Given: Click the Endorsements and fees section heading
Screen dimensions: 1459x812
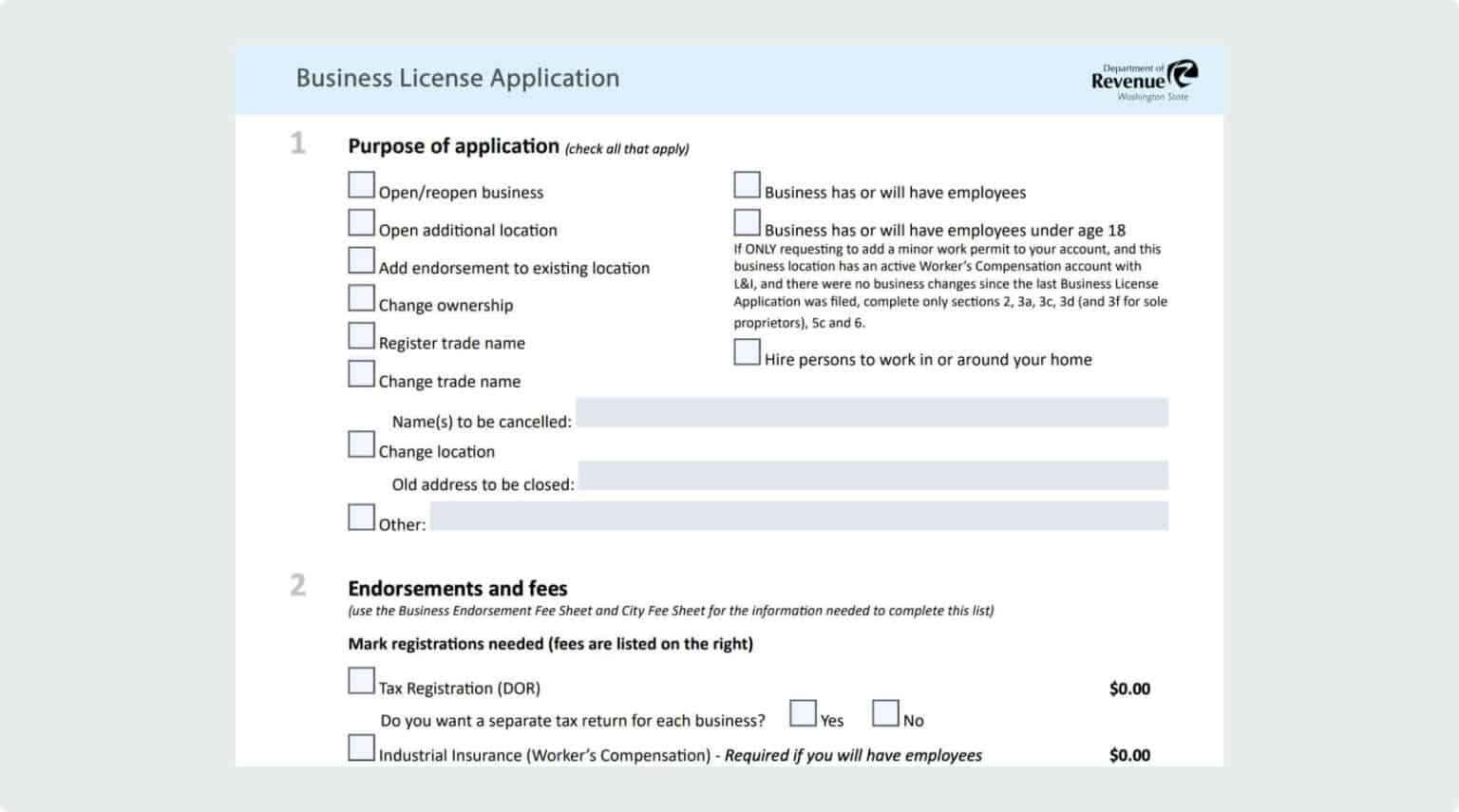Looking at the screenshot, I should point(459,589).
